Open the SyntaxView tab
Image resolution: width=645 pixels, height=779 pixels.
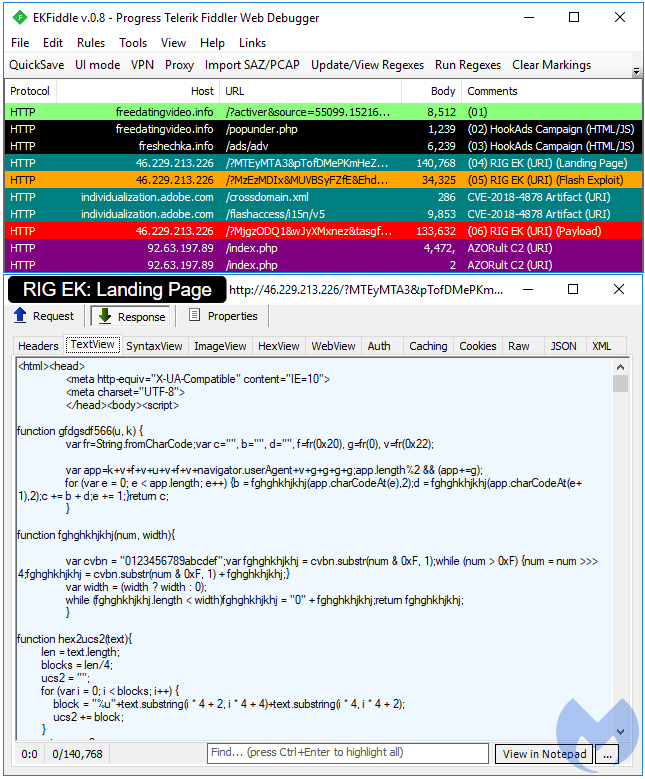154,346
